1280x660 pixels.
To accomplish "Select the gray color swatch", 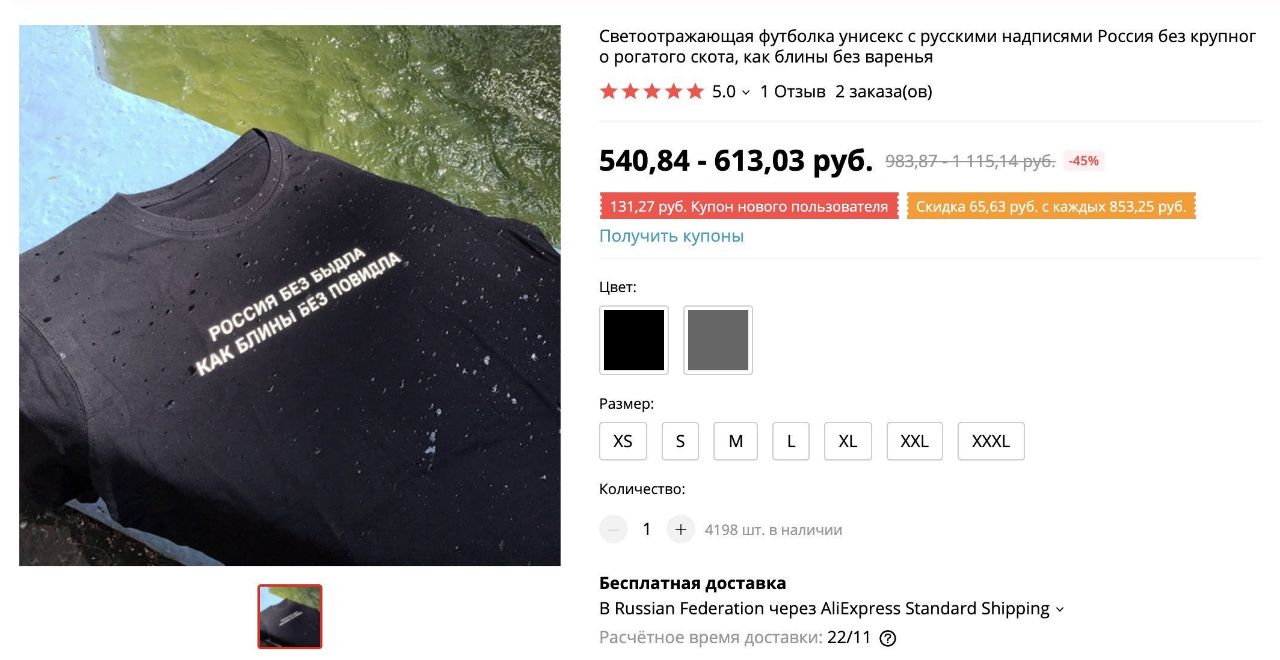I will click(718, 340).
